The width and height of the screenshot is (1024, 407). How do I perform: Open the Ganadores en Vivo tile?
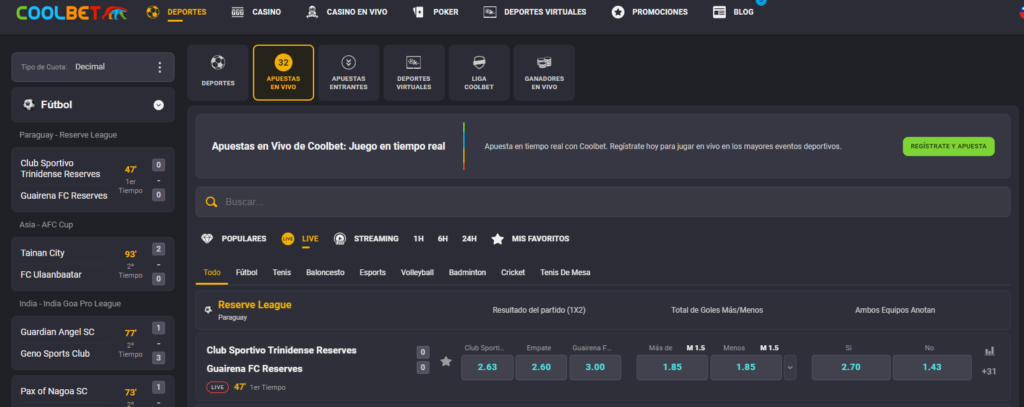544,73
